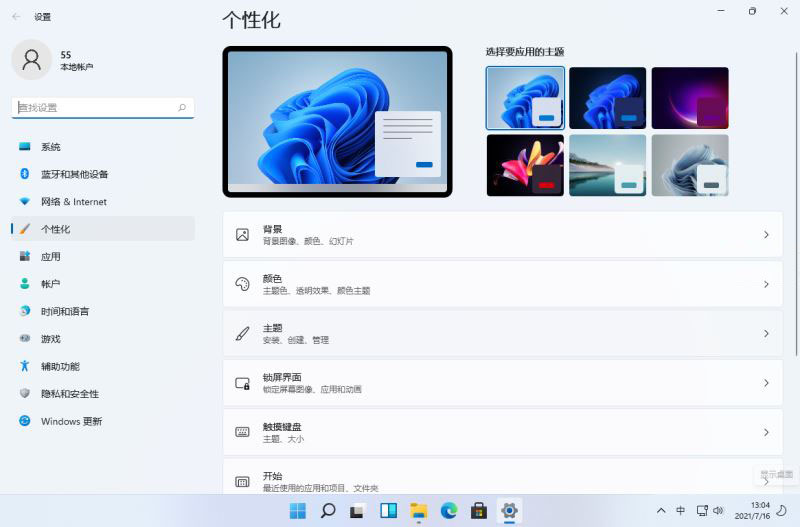Open 颜色 settings row
Screen dimensions: 800x527
(x=503, y=284)
